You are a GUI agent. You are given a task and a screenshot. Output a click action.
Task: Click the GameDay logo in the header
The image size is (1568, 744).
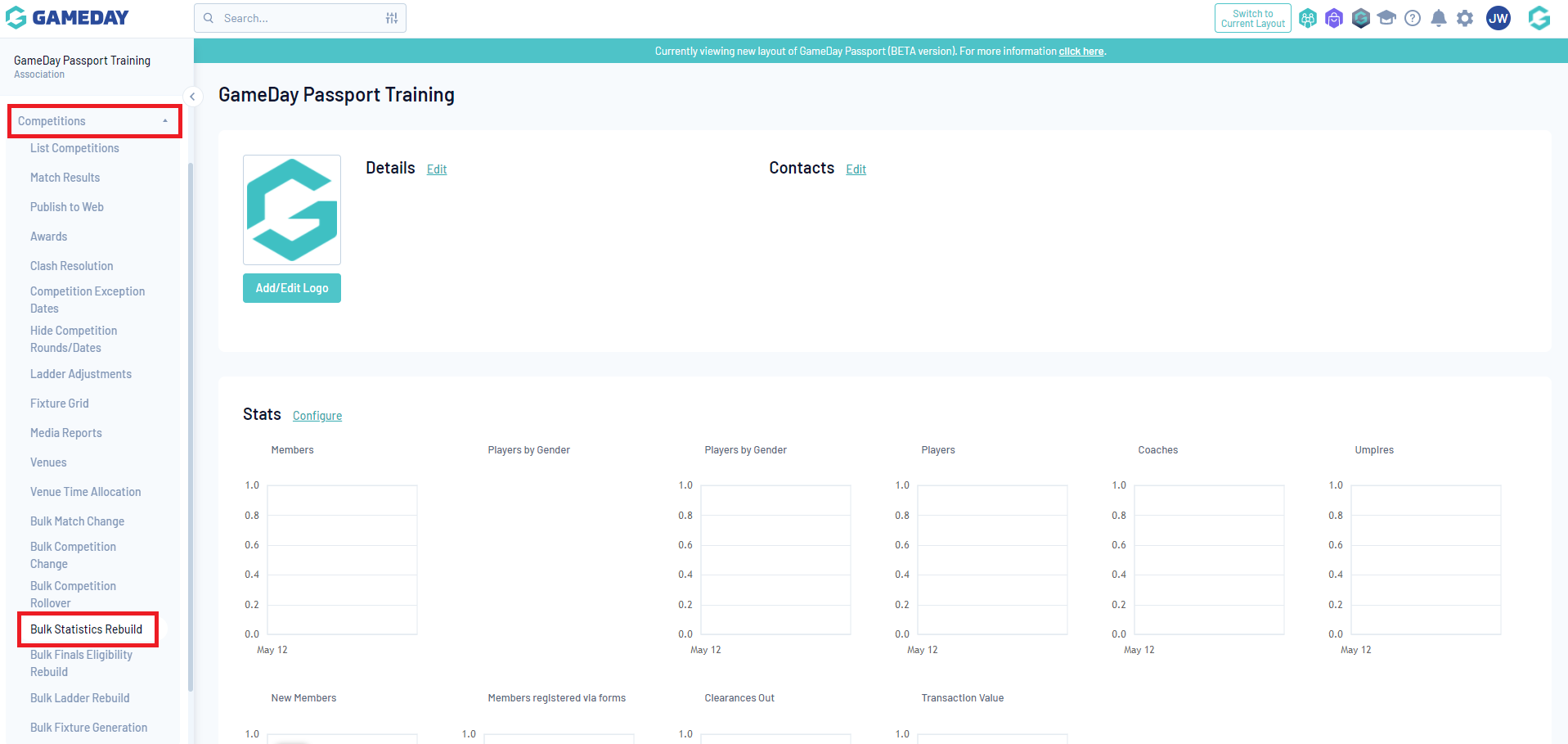(67, 17)
